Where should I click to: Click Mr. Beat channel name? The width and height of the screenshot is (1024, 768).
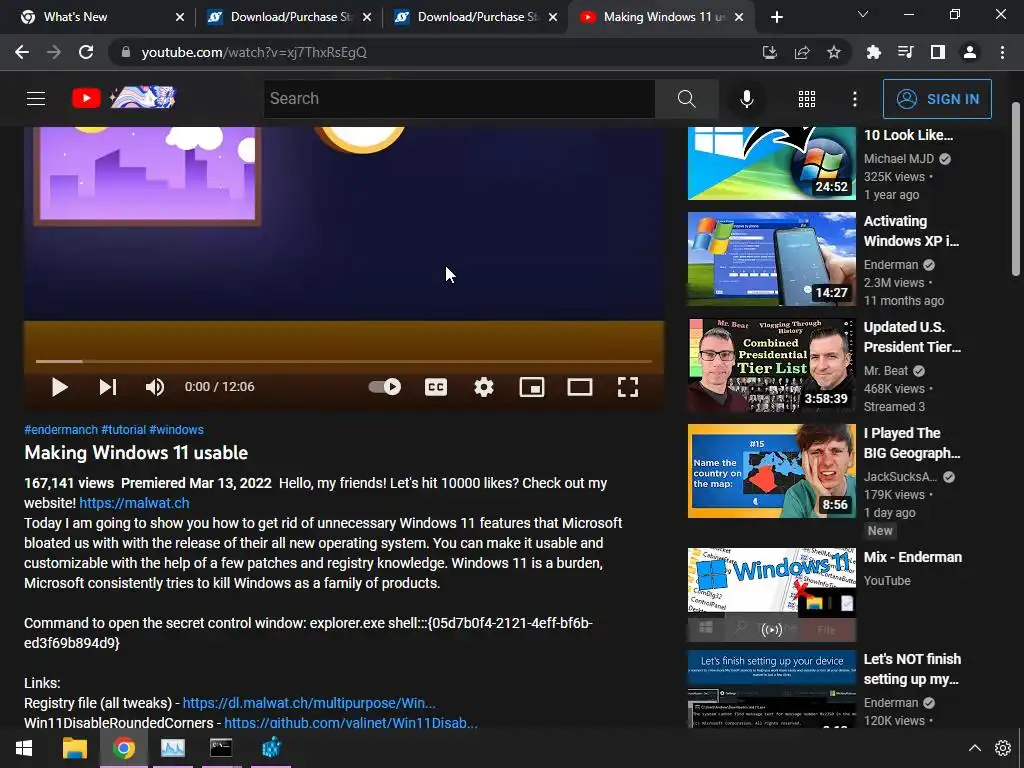coord(886,371)
